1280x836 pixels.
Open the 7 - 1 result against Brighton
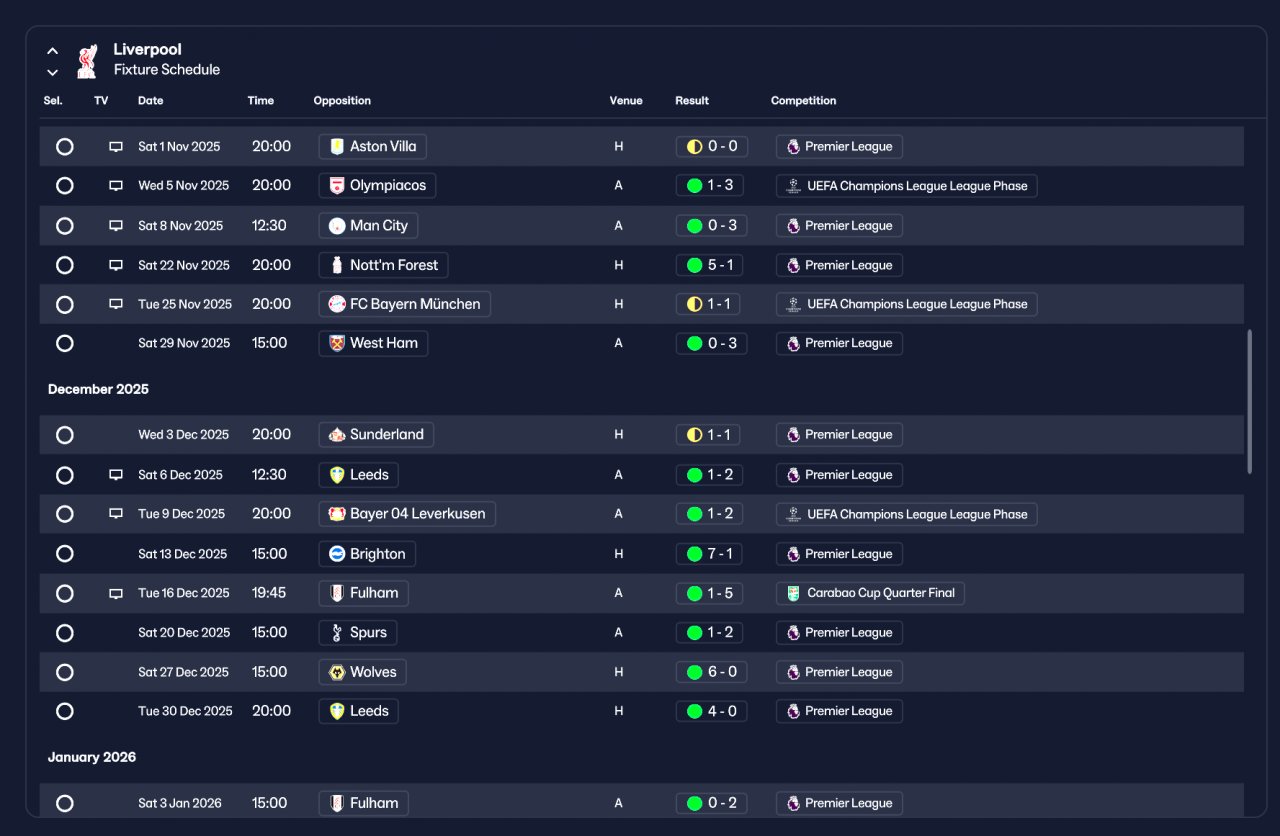(x=710, y=554)
